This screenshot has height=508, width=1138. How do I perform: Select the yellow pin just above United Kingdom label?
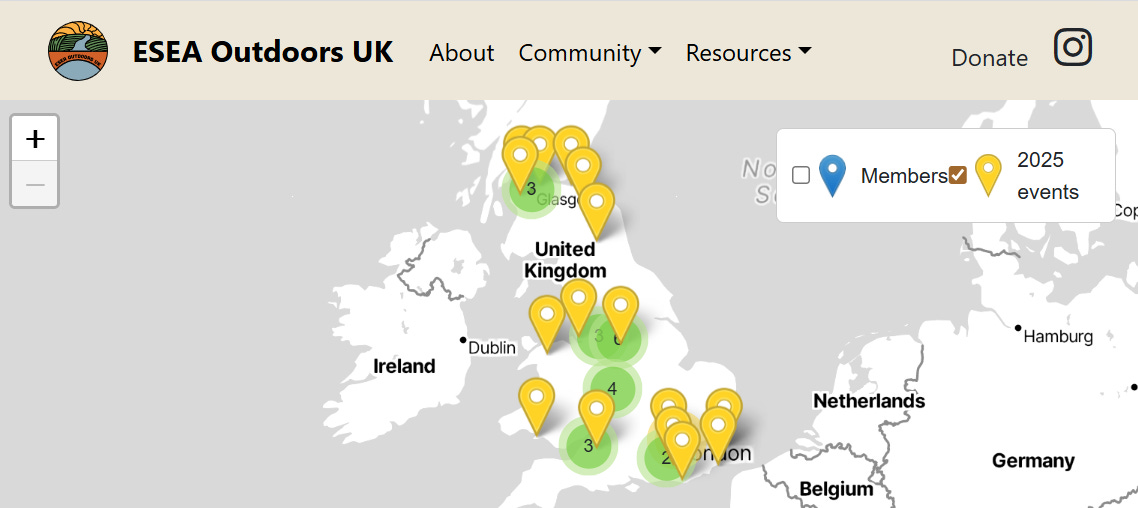(x=596, y=210)
